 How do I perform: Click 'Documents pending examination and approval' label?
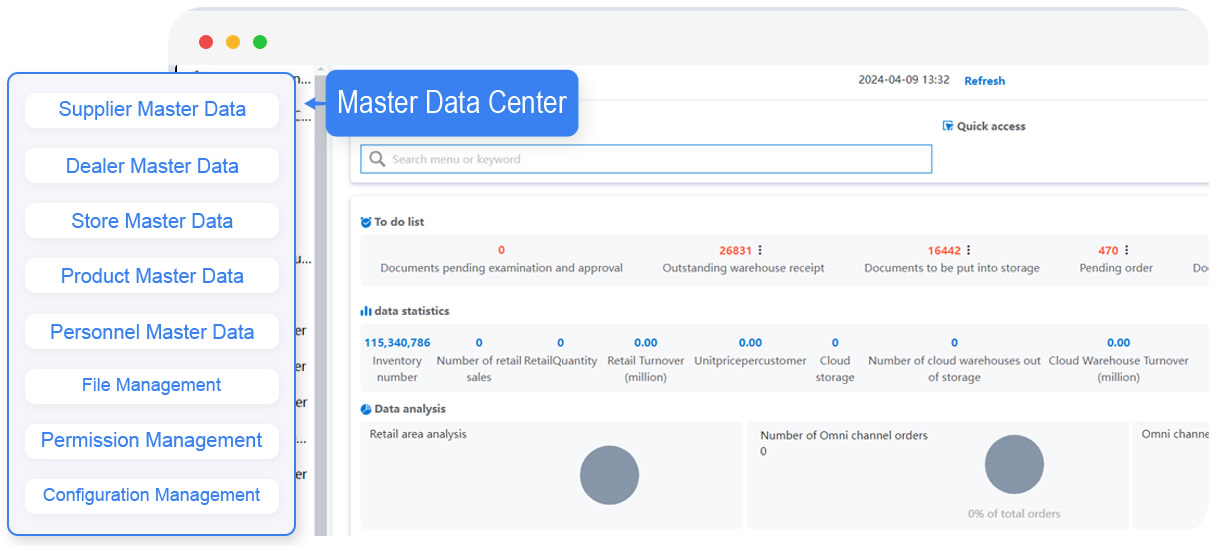pos(501,268)
